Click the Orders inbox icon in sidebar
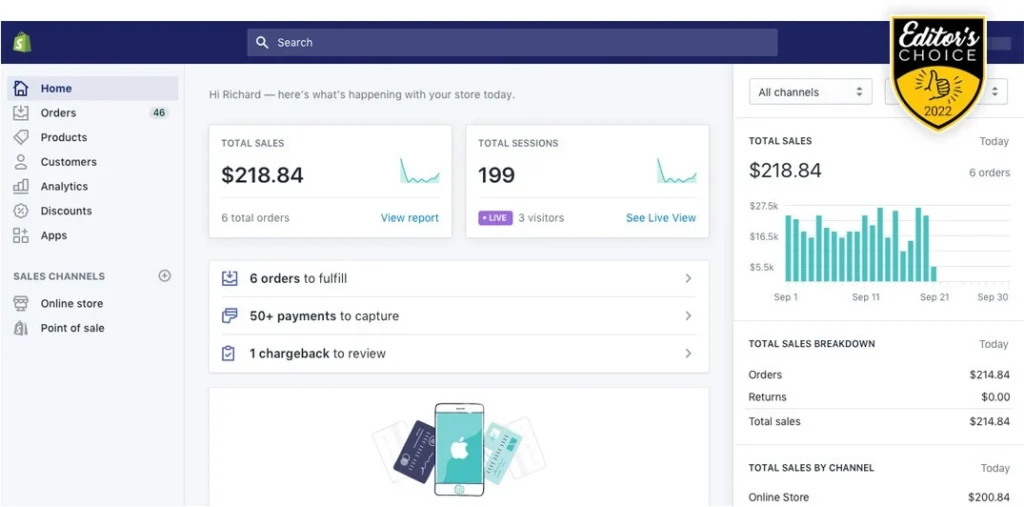1024x507 pixels. [21, 113]
